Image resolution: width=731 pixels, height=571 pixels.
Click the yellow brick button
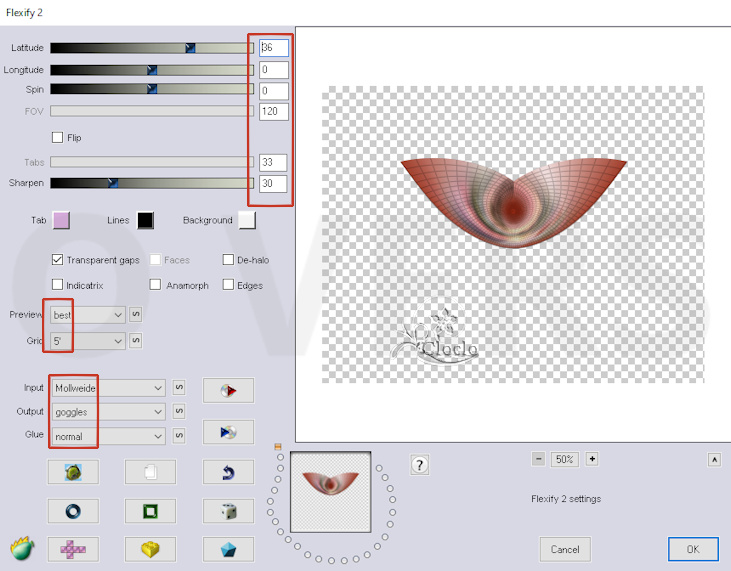(x=150, y=549)
